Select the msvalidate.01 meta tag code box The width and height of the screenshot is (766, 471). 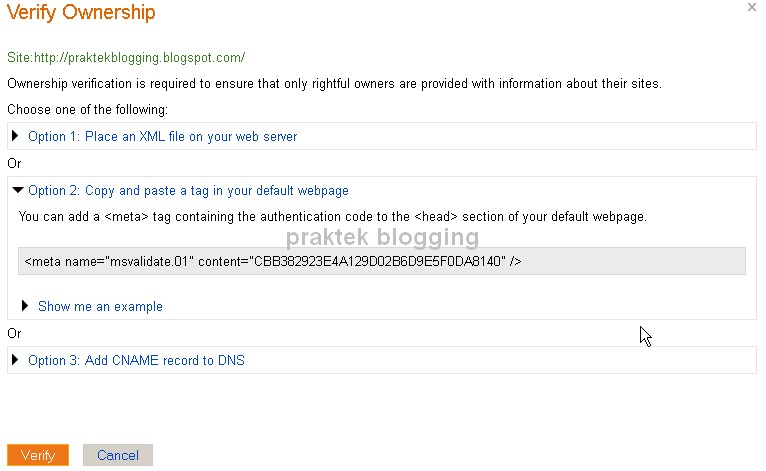[382, 261]
